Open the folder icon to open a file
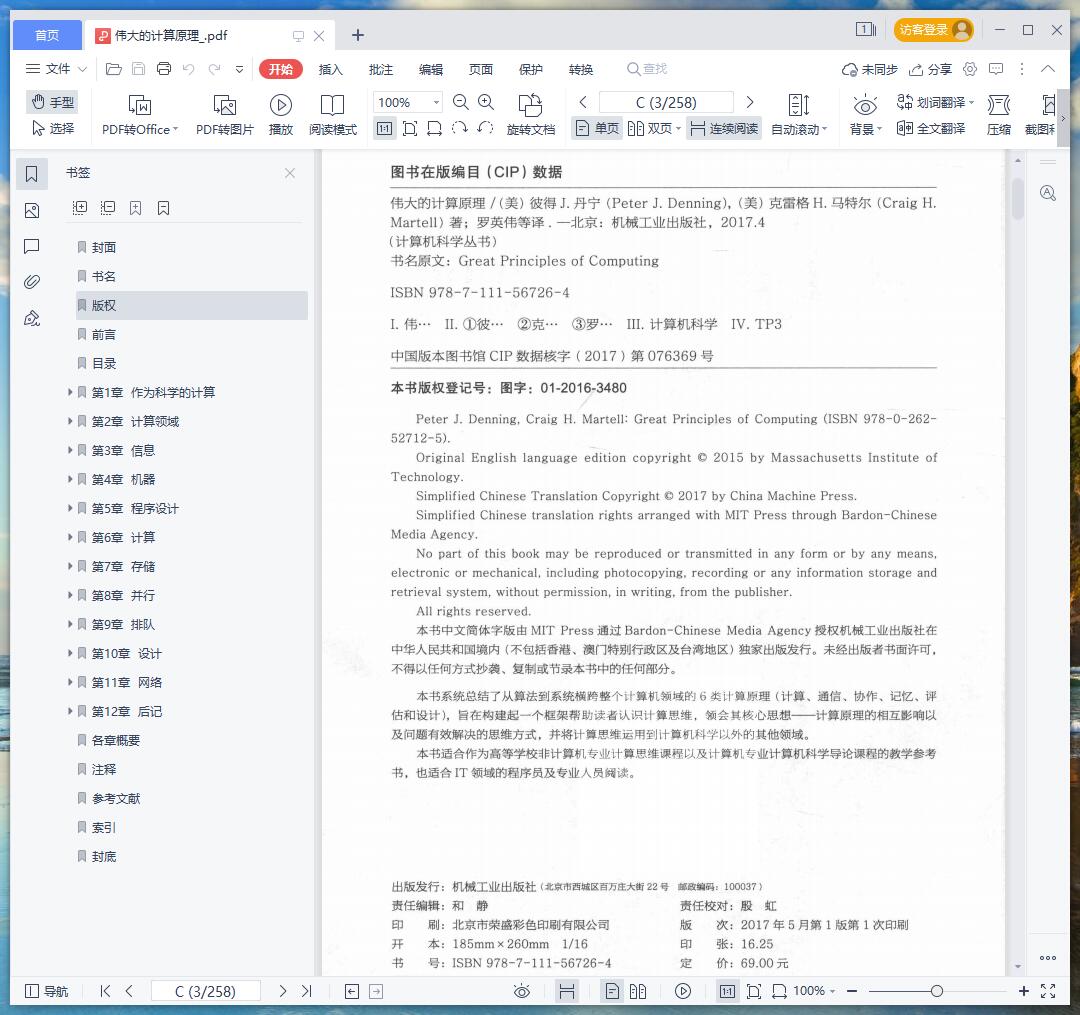 114,69
